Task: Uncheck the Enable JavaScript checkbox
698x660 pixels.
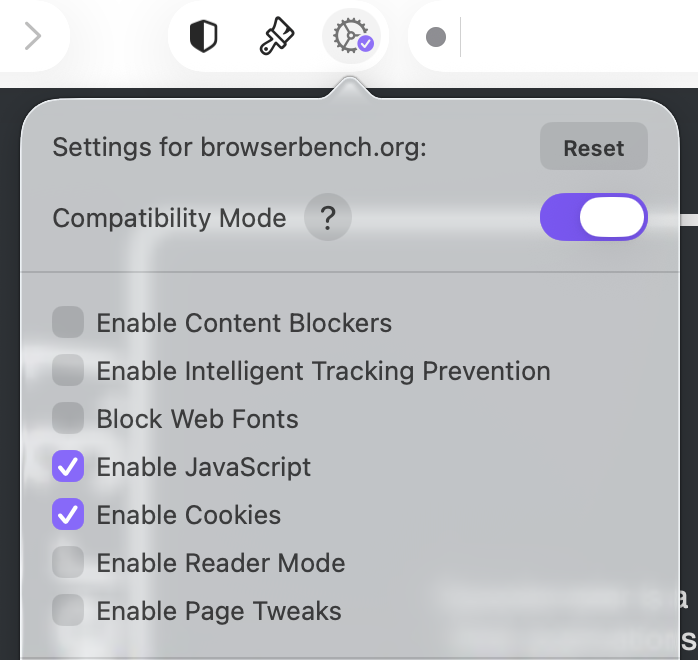Action: [68, 467]
